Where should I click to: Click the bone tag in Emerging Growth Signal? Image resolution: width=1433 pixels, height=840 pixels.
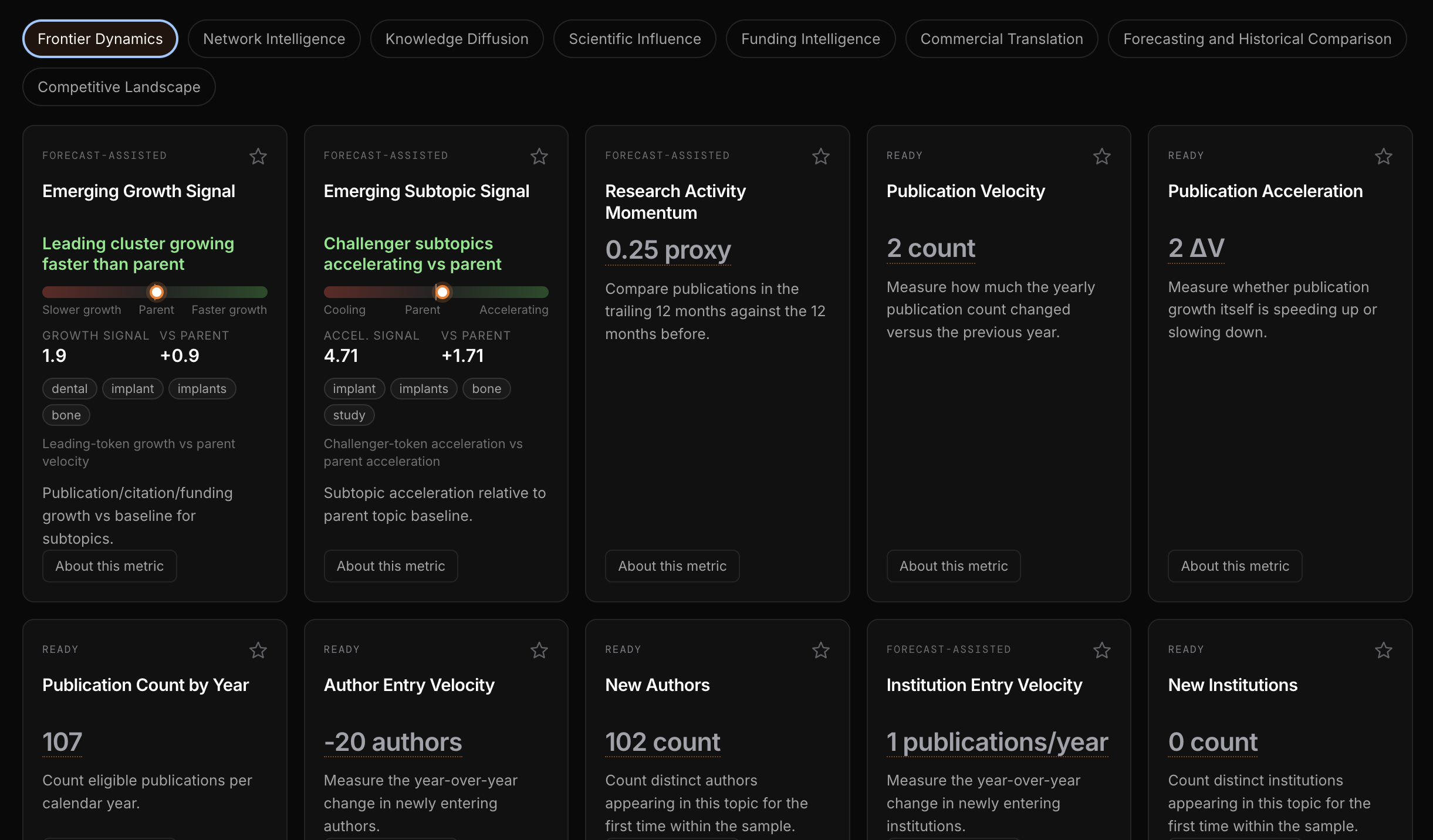point(66,415)
